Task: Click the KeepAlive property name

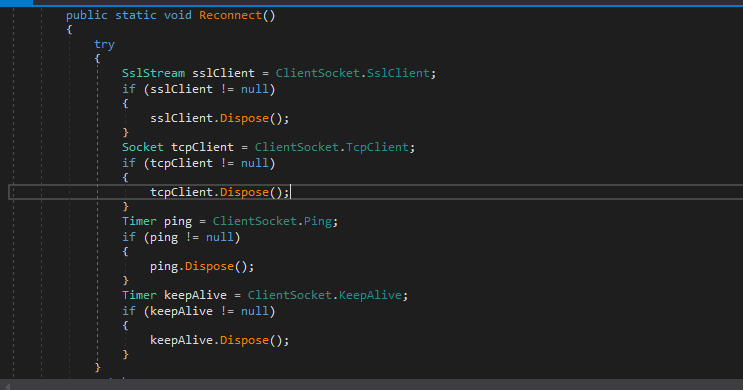Action: [x=370, y=295]
